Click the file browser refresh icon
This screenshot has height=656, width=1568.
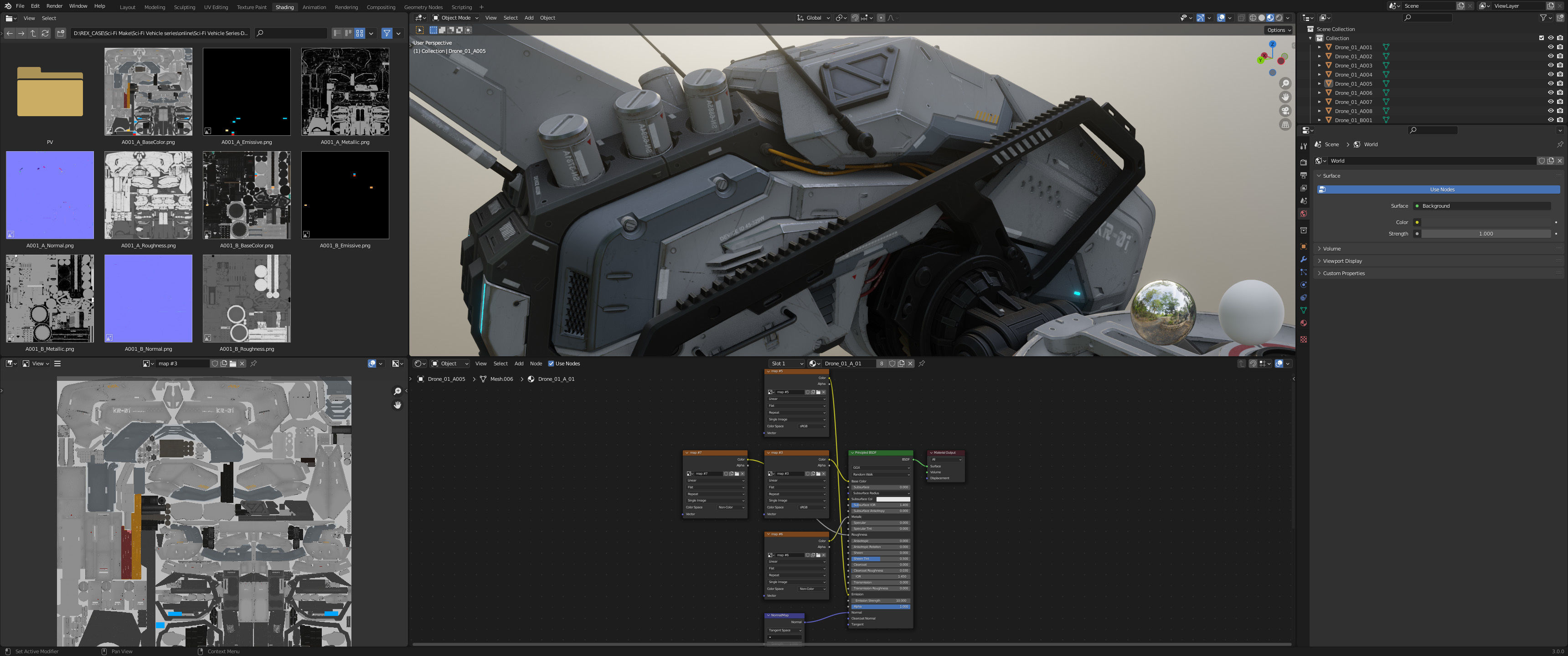pos(45,33)
